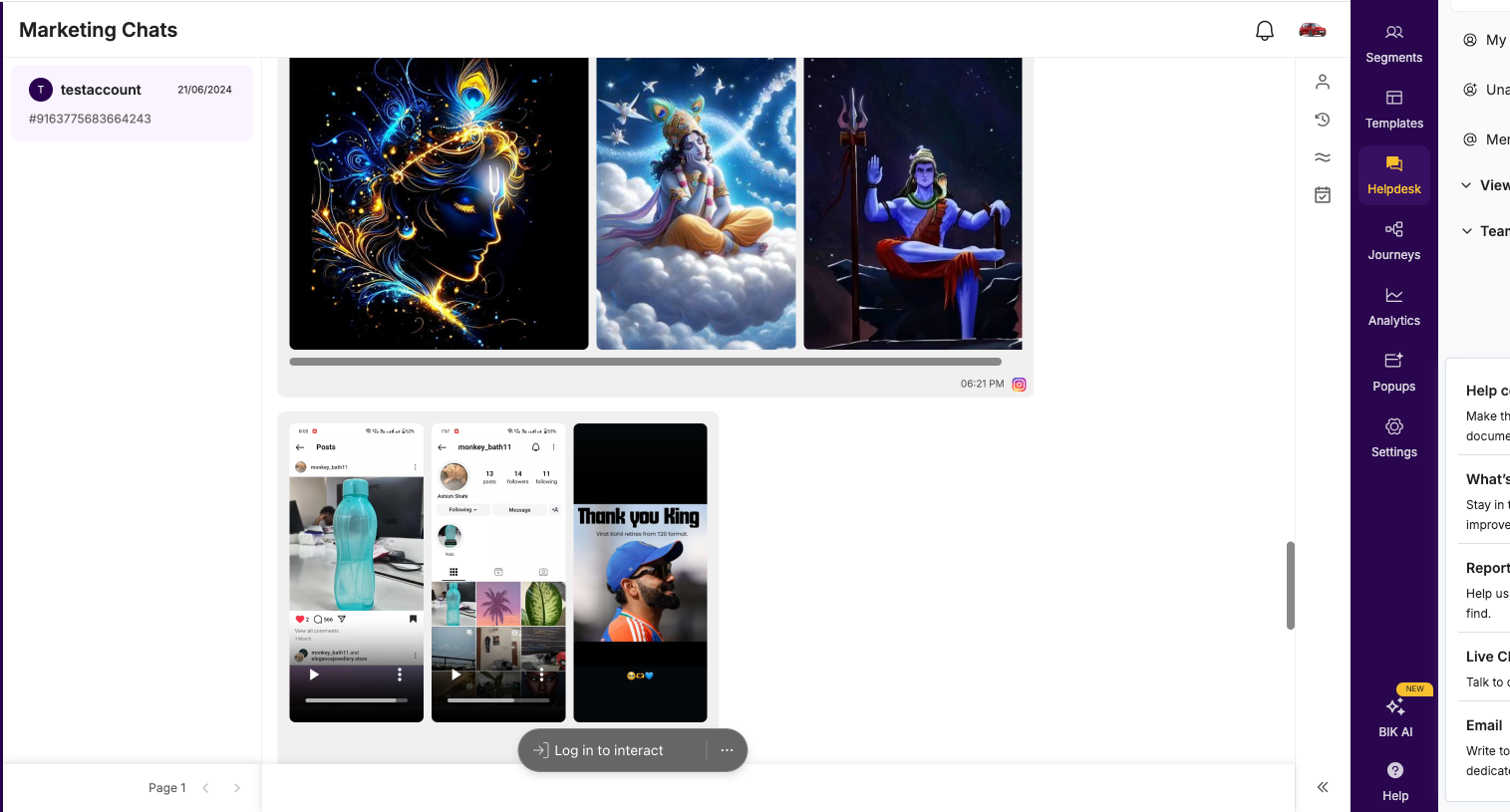Launch BIK AI from the sidebar
1510x812 pixels.
[1395, 717]
